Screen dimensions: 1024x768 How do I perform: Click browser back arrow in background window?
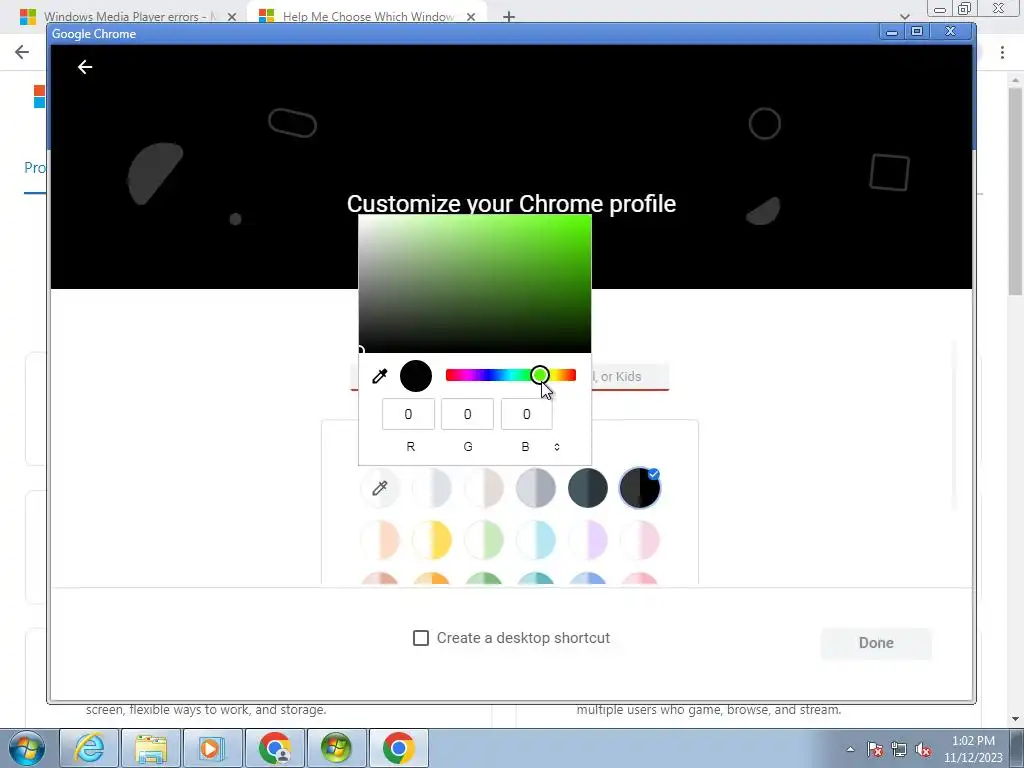(x=22, y=52)
